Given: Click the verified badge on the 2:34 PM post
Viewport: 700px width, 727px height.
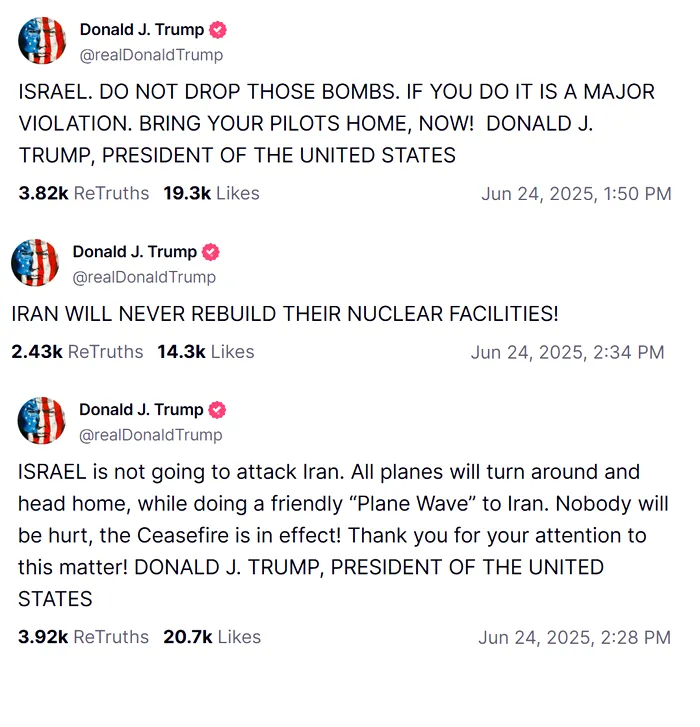Looking at the screenshot, I should (x=211, y=252).
